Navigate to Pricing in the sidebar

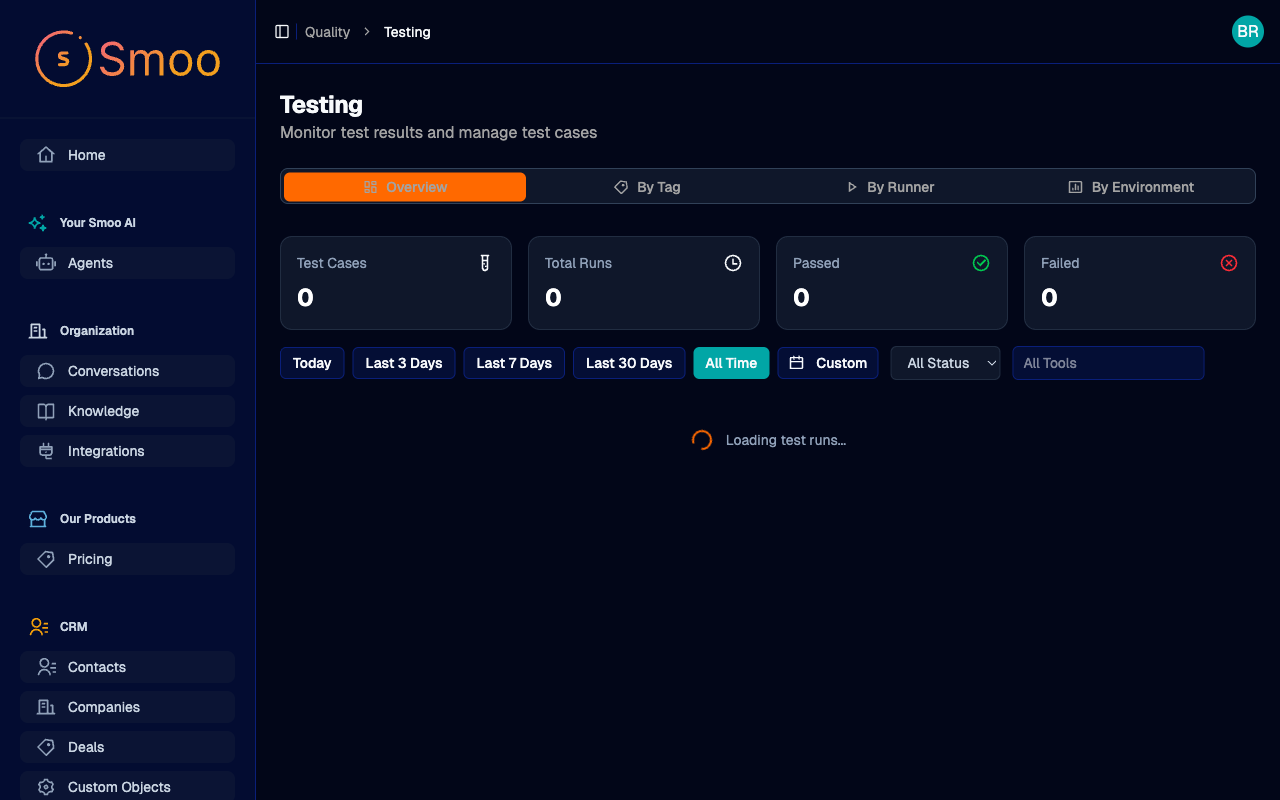click(90, 559)
